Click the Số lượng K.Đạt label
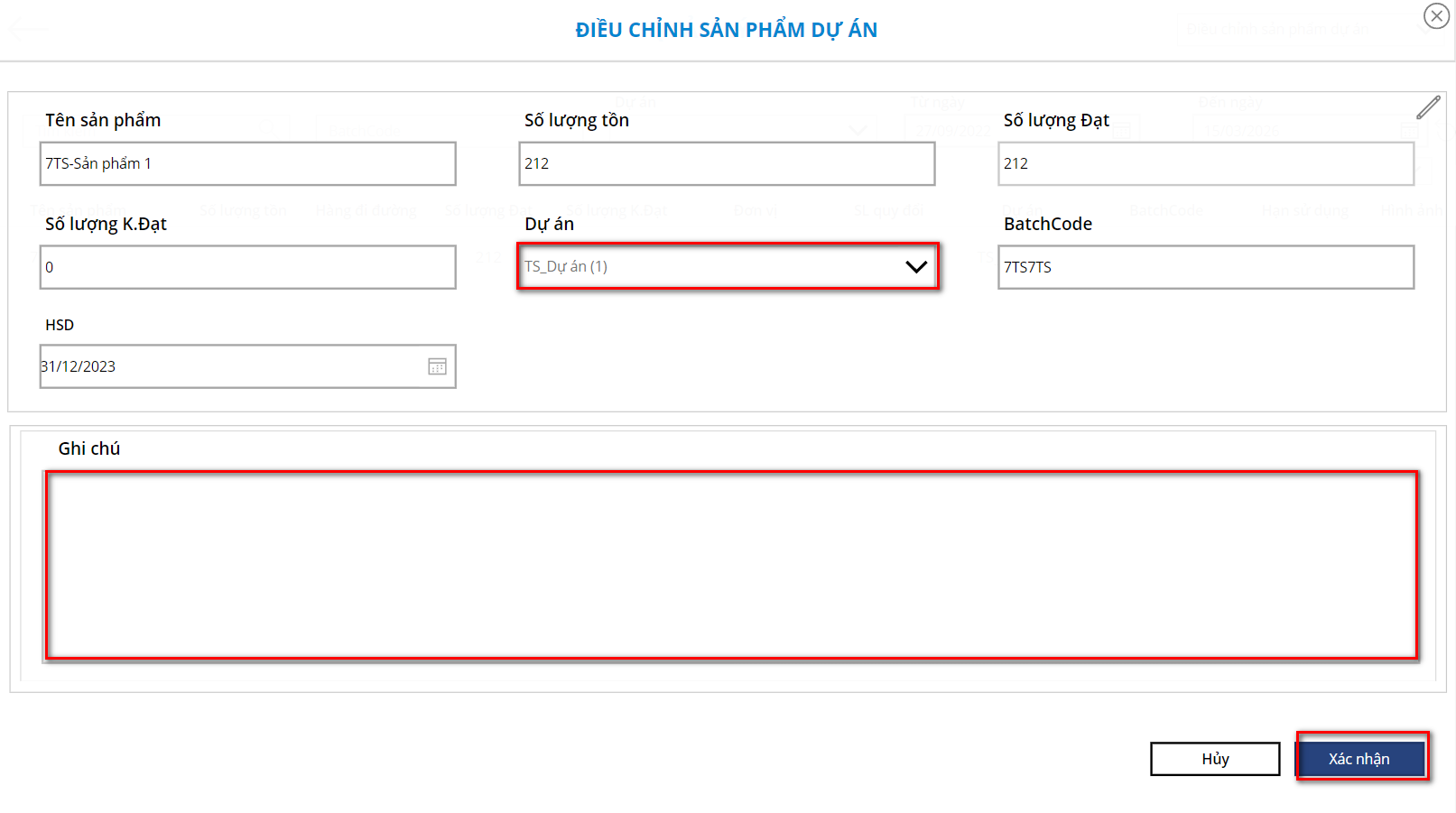Screen dimensions: 1456x813 point(106,224)
